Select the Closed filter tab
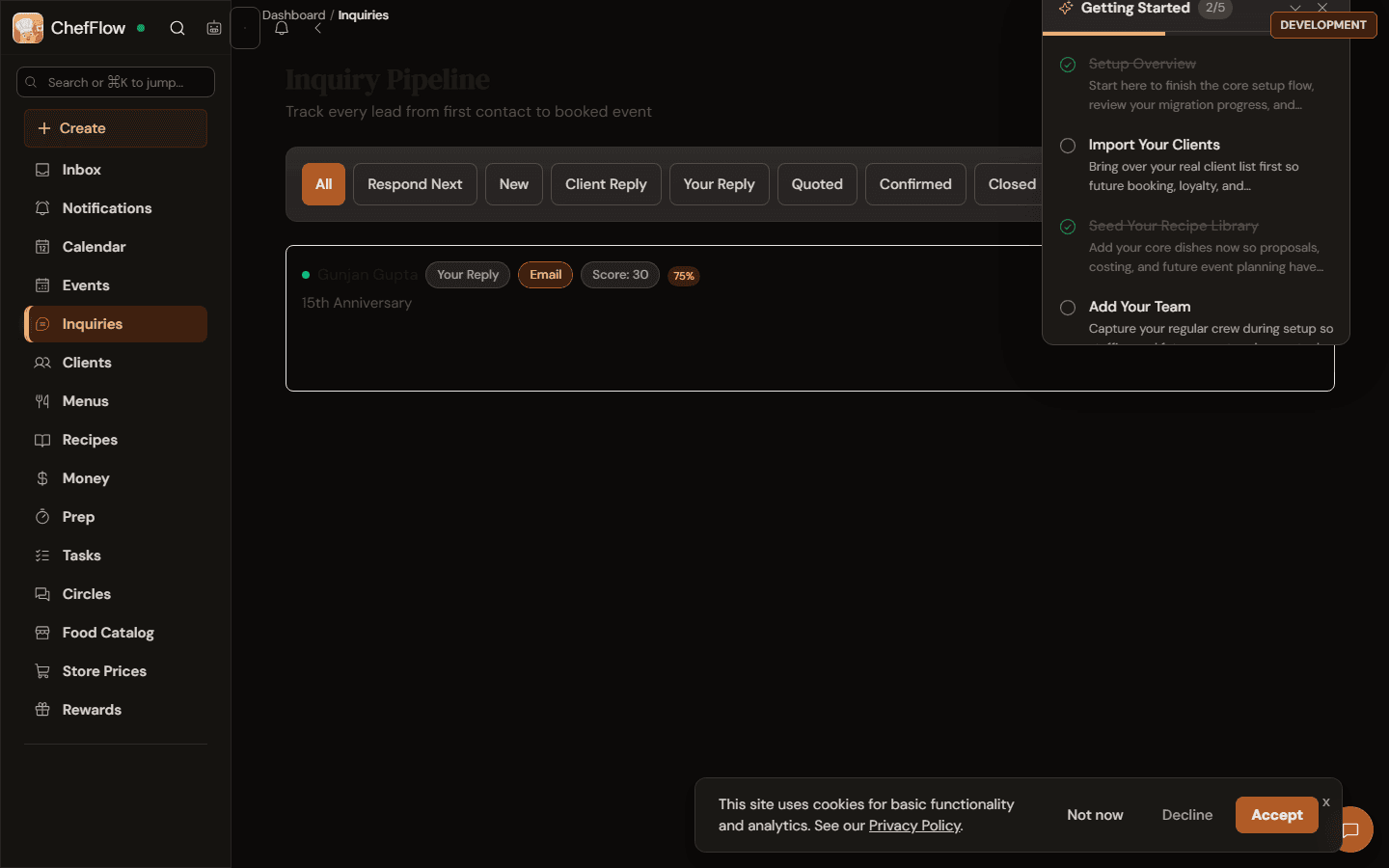This screenshot has width=1389, height=868. coord(1009,184)
